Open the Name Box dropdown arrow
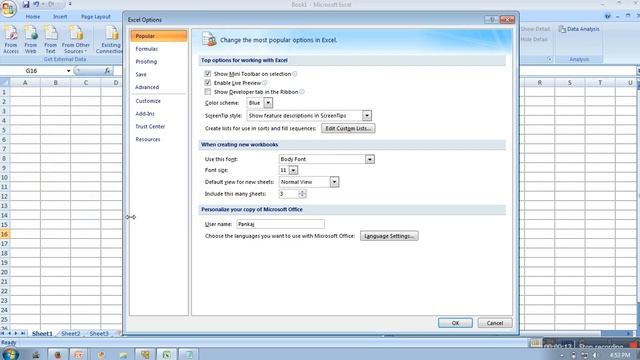The height and width of the screenshot is (360, 640). coord(68,71)
